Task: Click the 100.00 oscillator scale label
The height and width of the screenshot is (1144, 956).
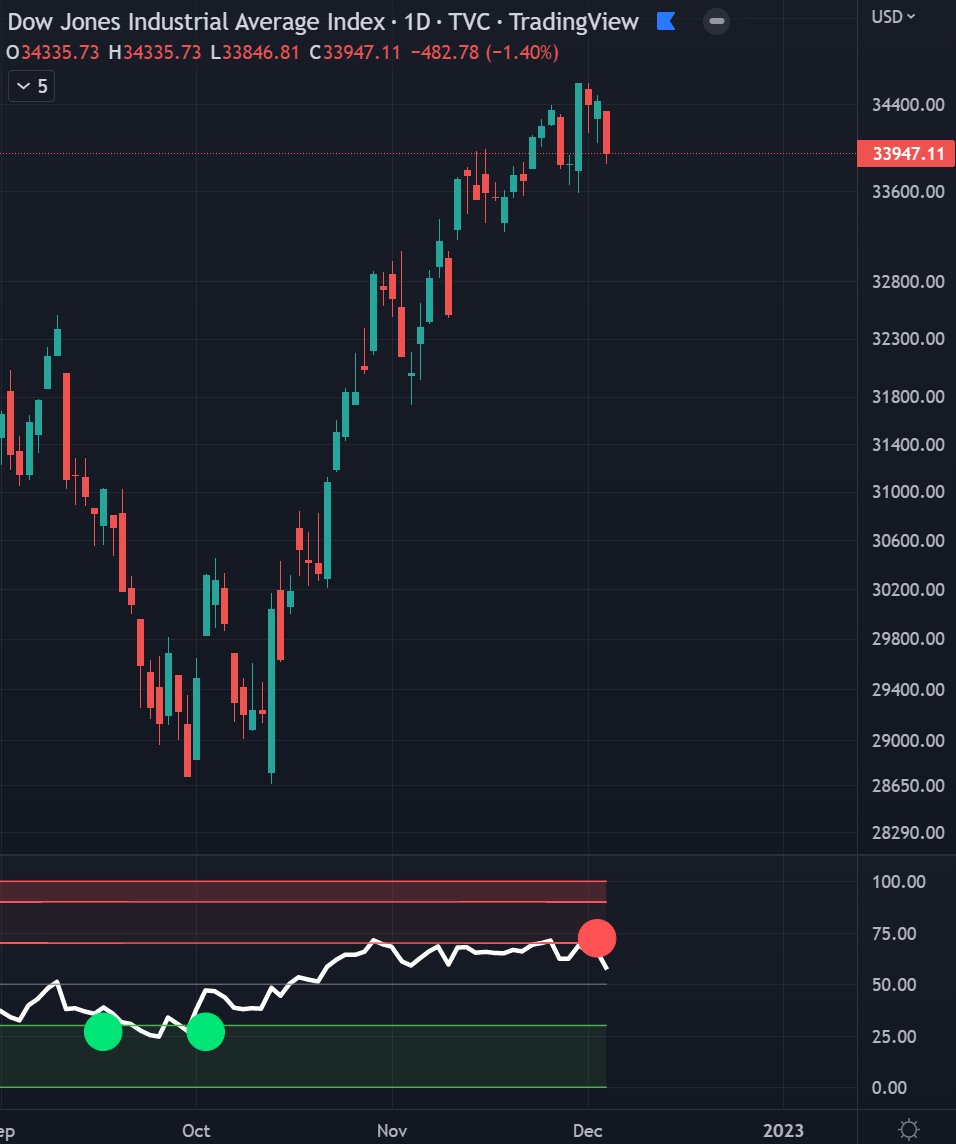Action: [898, 881]
